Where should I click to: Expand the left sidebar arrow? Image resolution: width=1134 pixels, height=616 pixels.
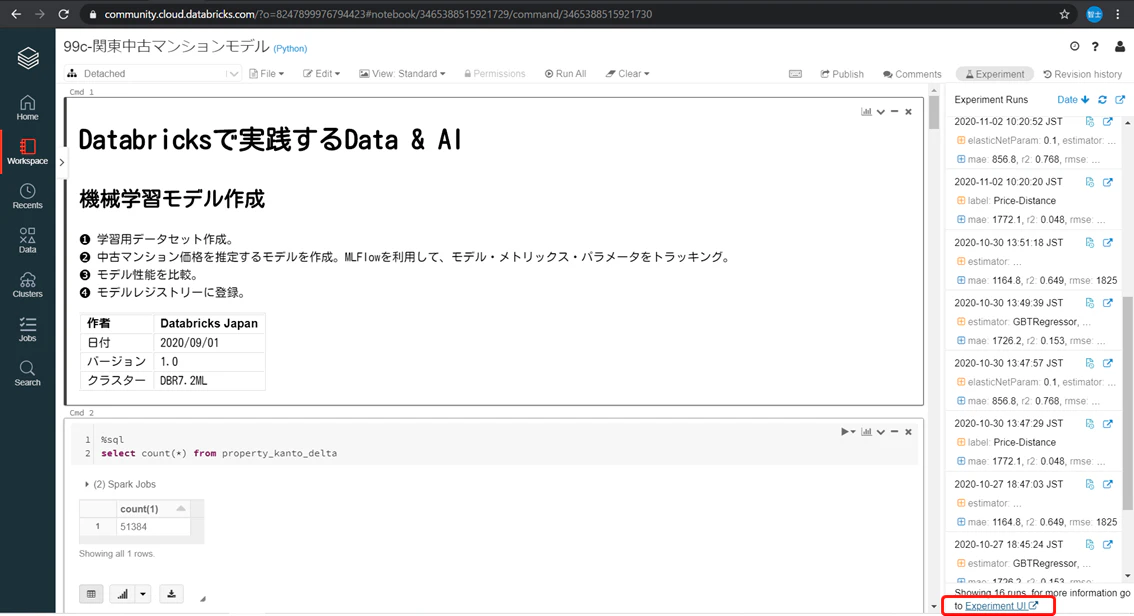tap(61, 162)
